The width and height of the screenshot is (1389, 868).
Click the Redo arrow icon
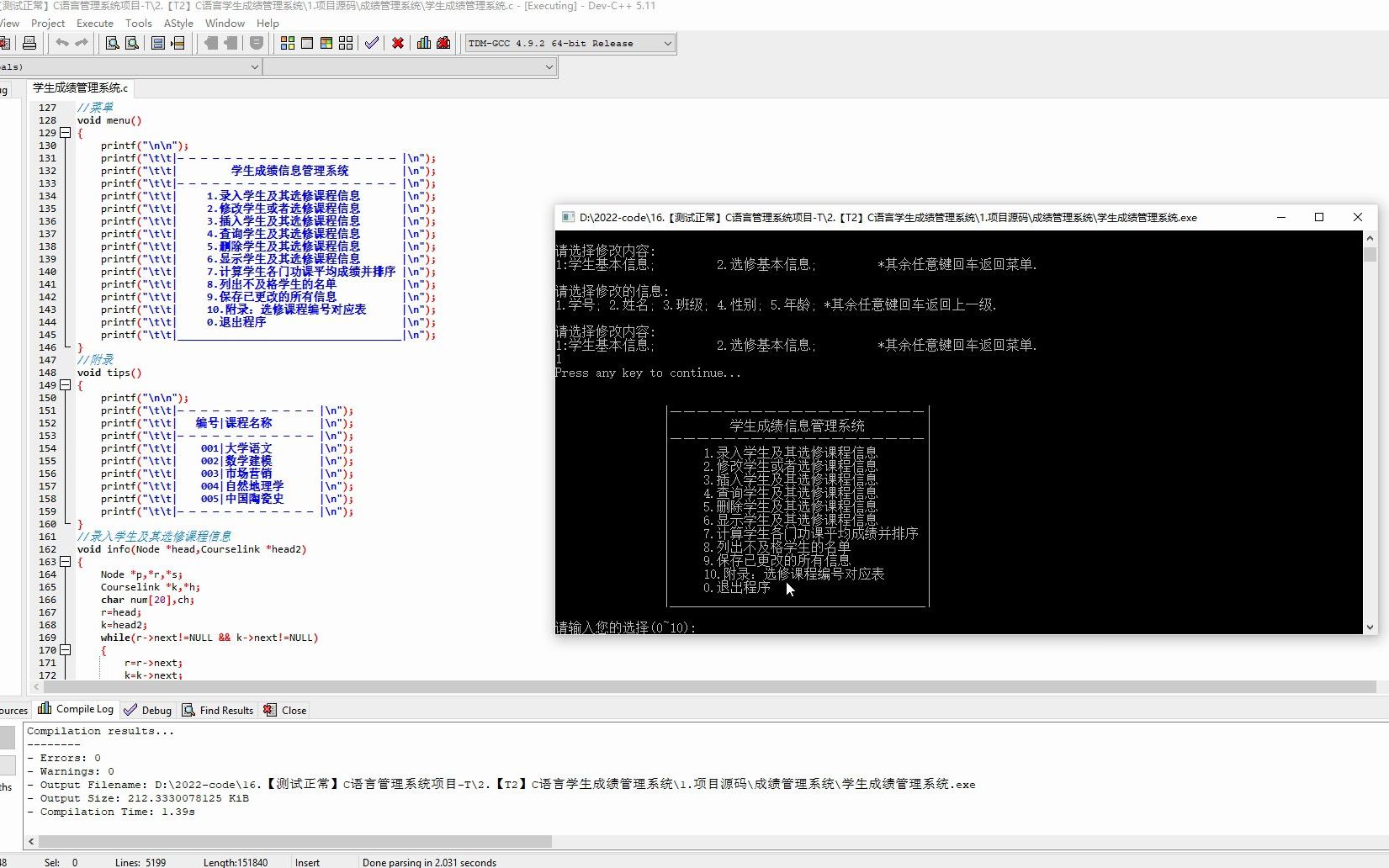pos(82,43)
